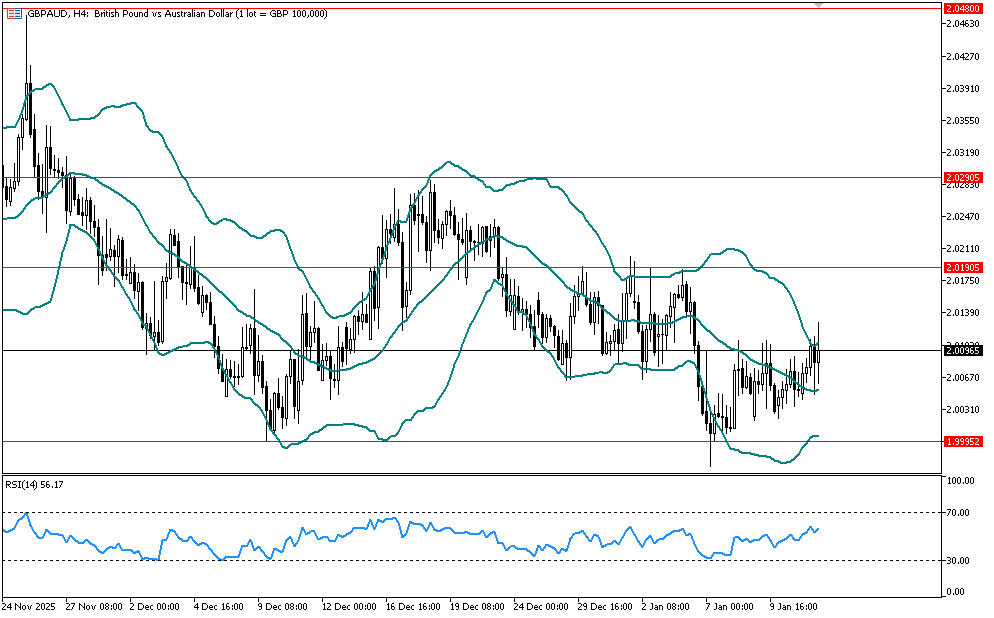Viewport: 994px width, 618px height.
Task: Click the 100.00 value on RSI scale
Action: (961, 481)
